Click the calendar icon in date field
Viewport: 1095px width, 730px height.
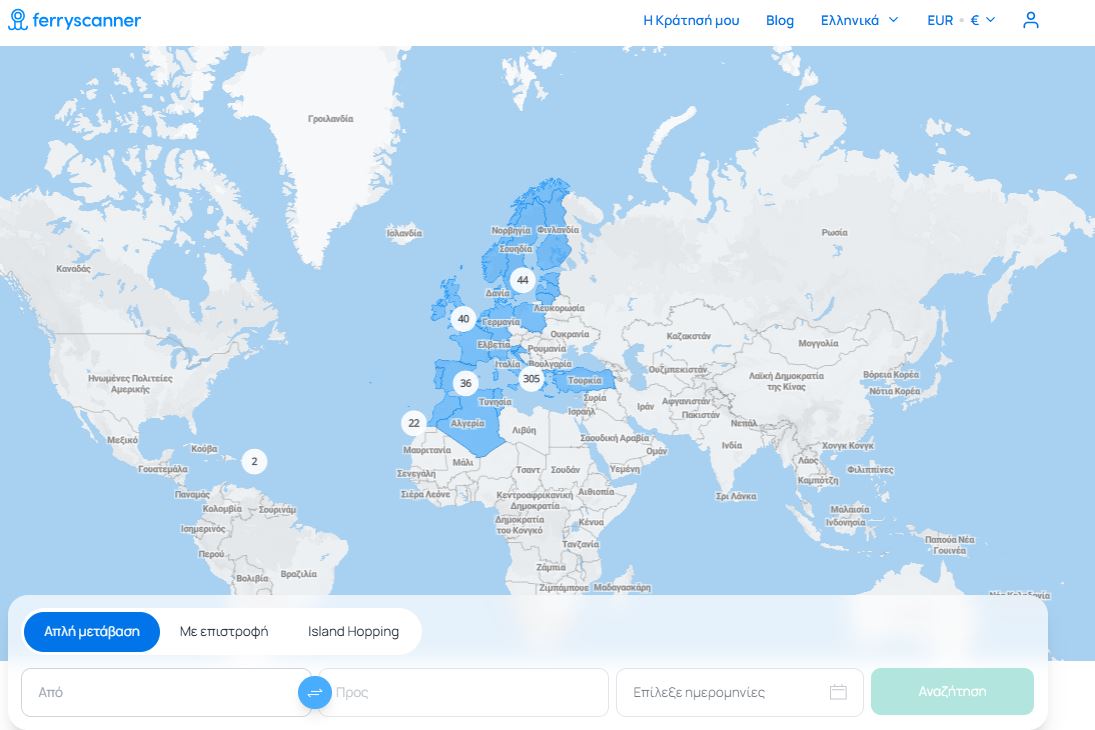[x=838, y=692]
